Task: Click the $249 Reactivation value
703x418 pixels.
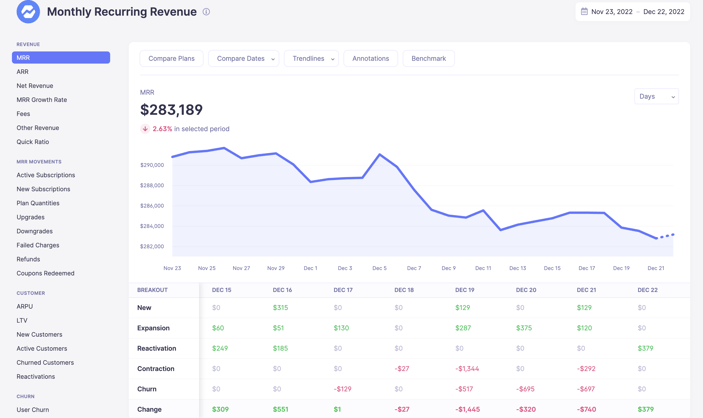Action: coord(220,348)
